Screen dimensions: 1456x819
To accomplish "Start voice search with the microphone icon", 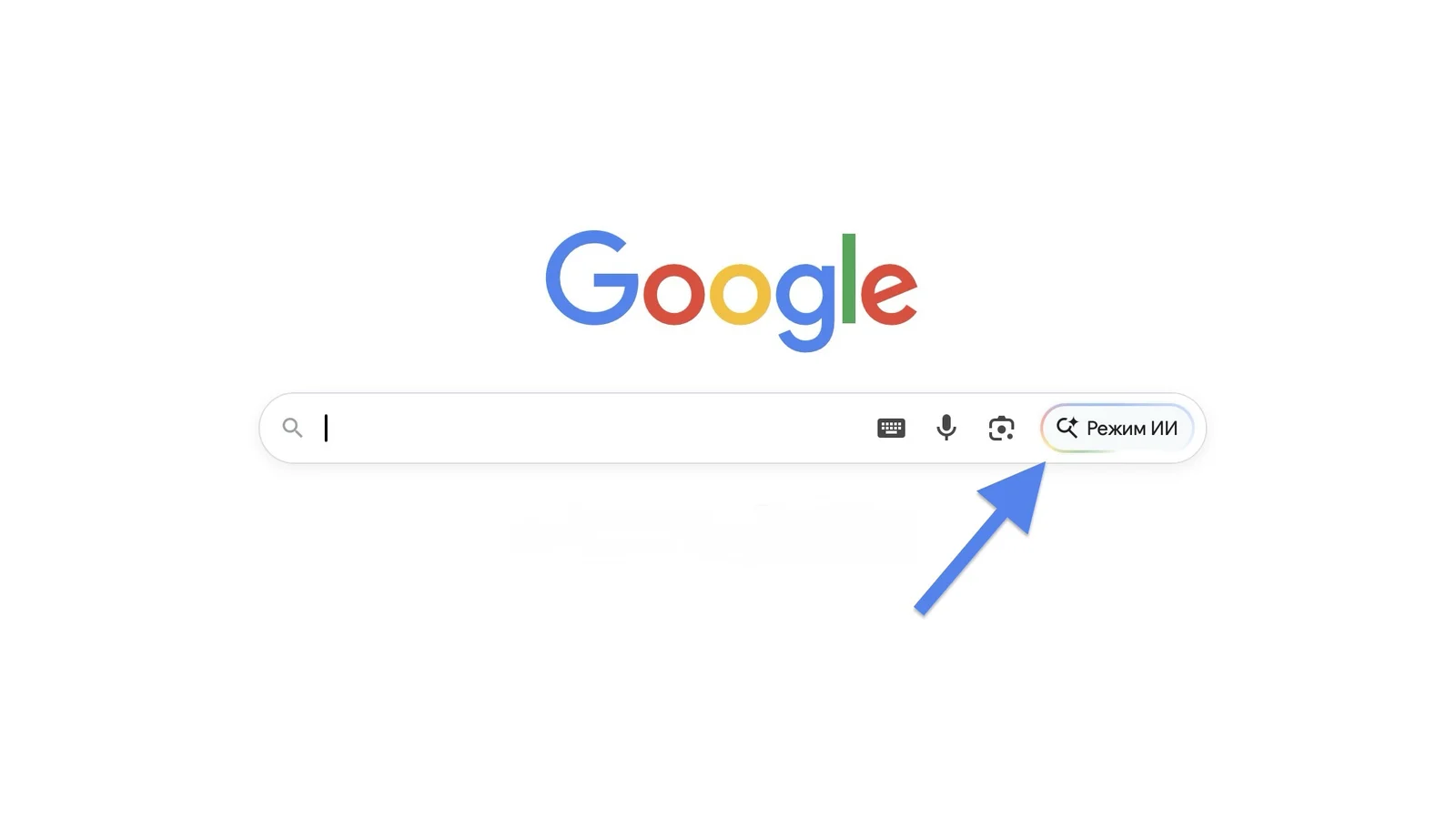I will click(x=946, y=428).
